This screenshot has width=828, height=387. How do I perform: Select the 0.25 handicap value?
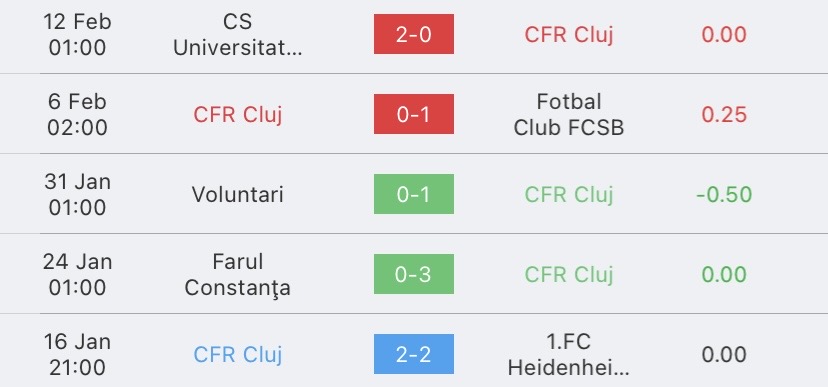(724, 115)
